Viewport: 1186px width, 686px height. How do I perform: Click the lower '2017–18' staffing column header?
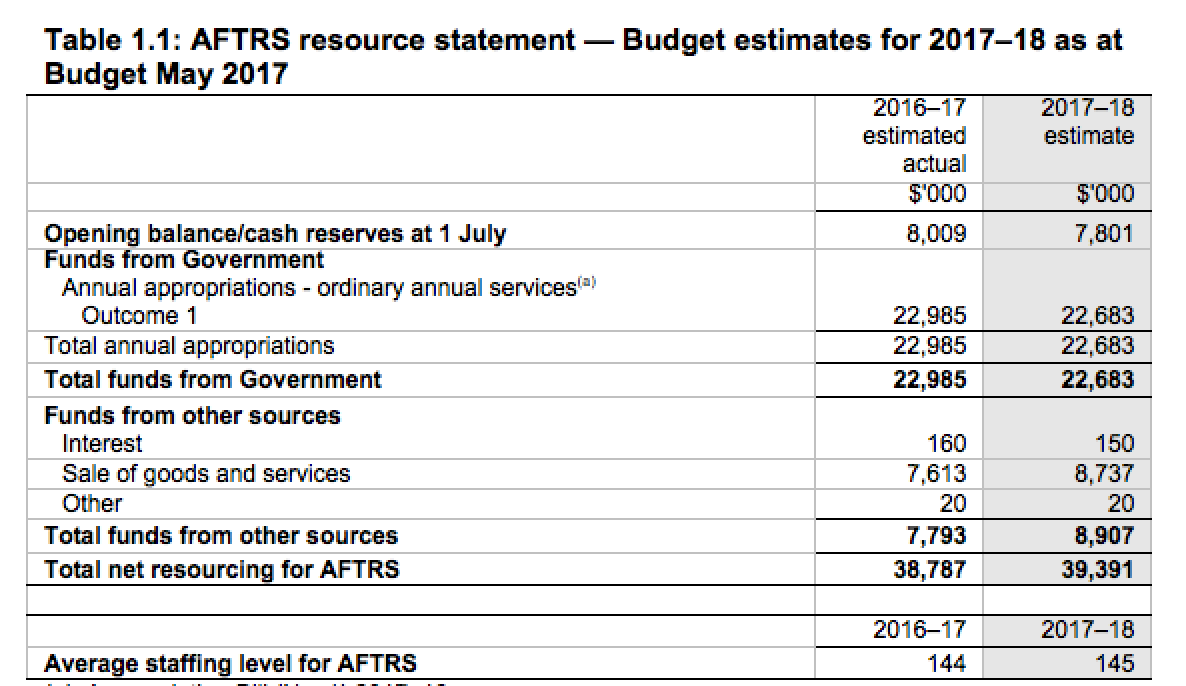1088,629
